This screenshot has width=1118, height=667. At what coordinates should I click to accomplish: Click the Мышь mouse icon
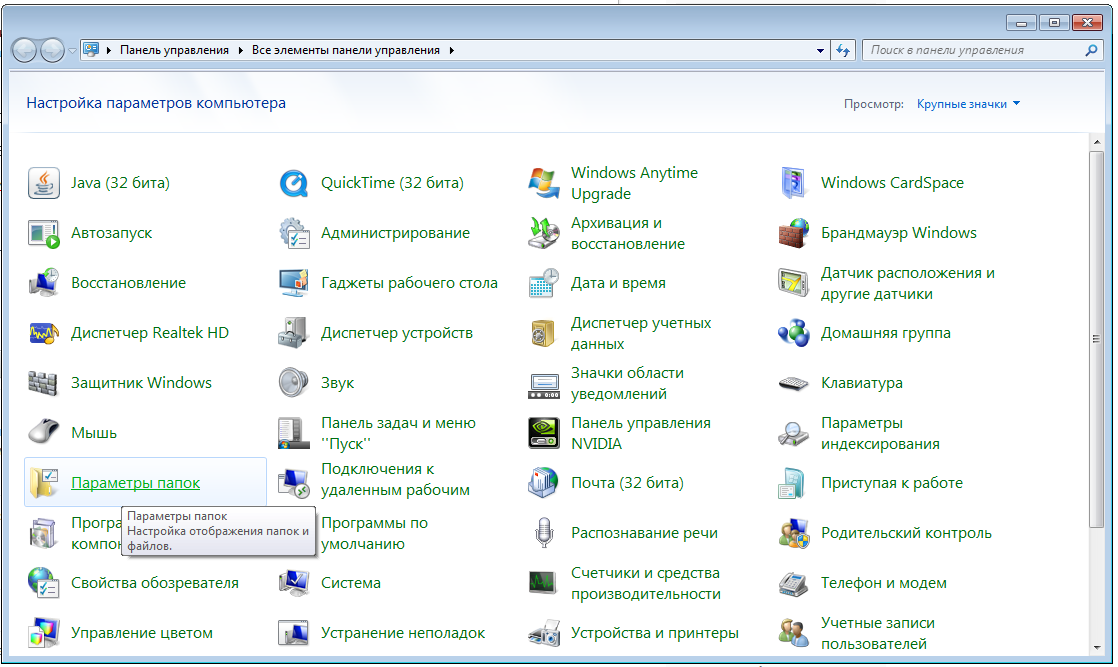tap(43, 433)
